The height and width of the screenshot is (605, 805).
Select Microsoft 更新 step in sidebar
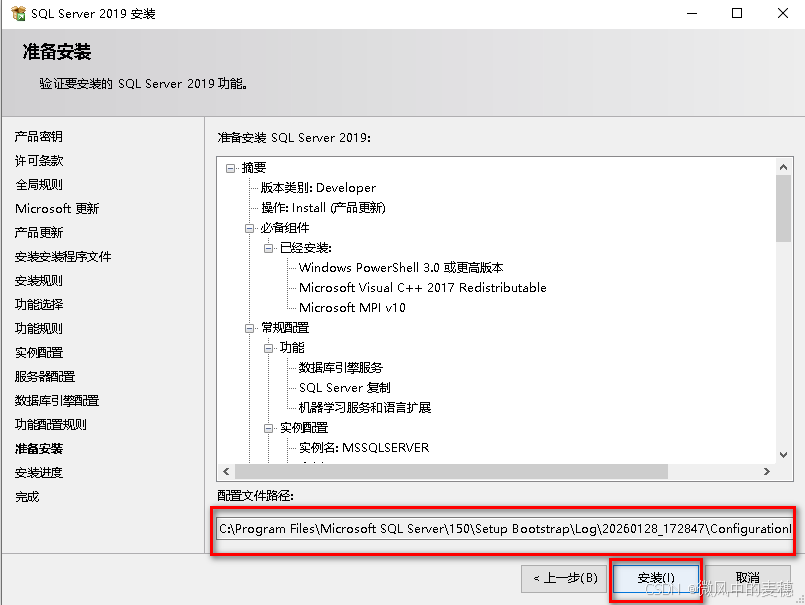(x=57, y=209)
